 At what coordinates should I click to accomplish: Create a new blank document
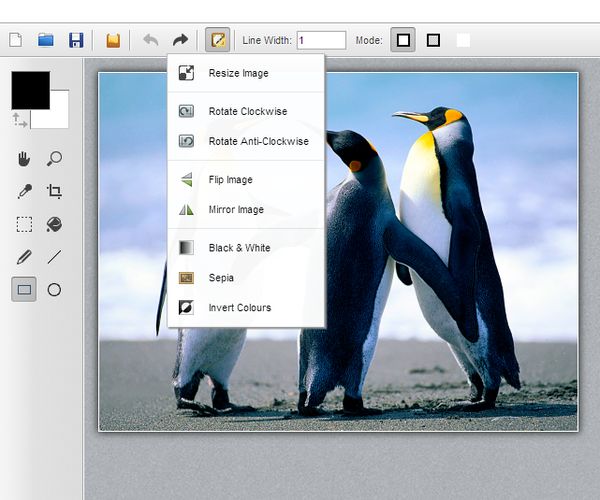point(15,40)
